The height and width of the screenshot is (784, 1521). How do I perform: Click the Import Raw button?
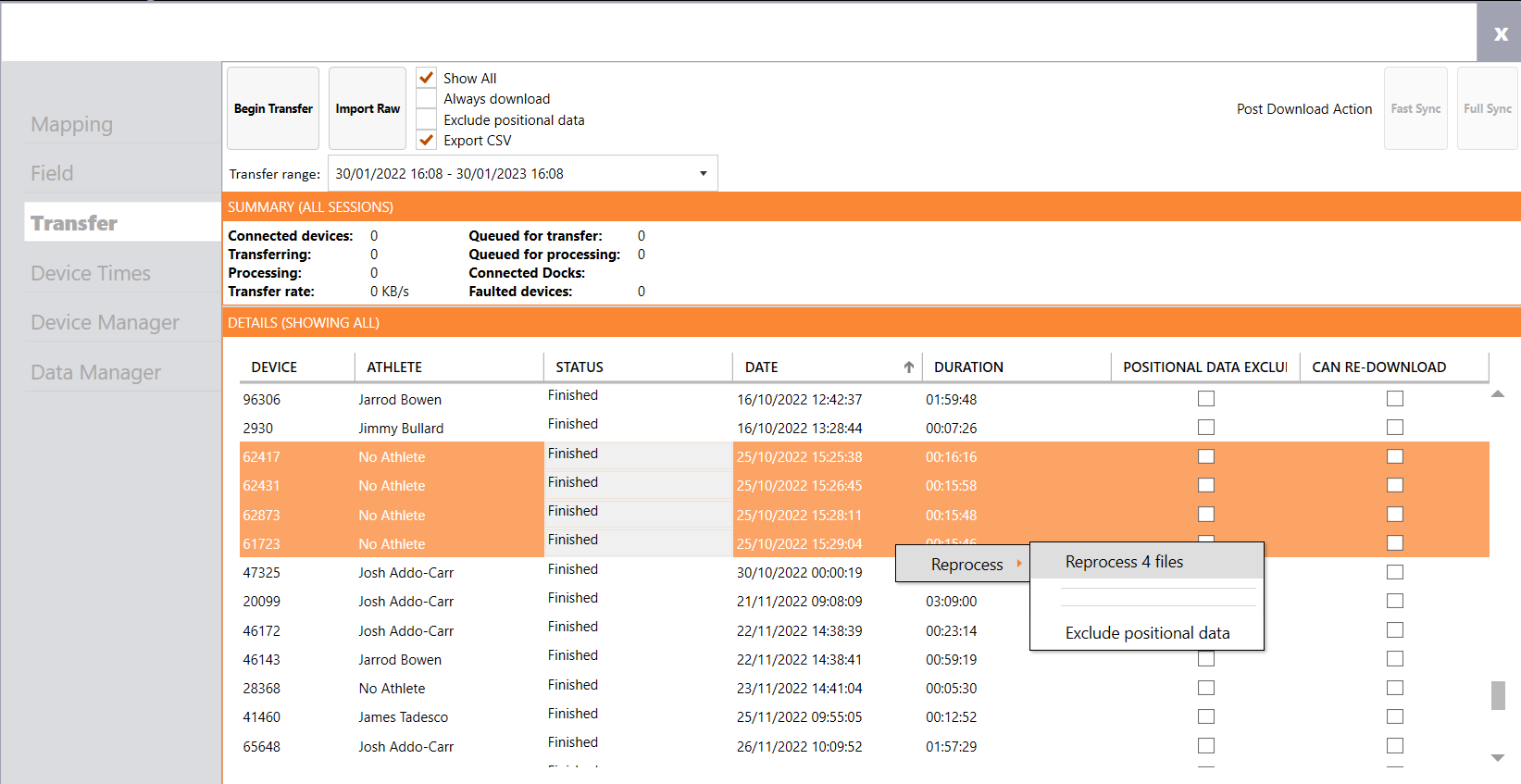coord(368,108)
